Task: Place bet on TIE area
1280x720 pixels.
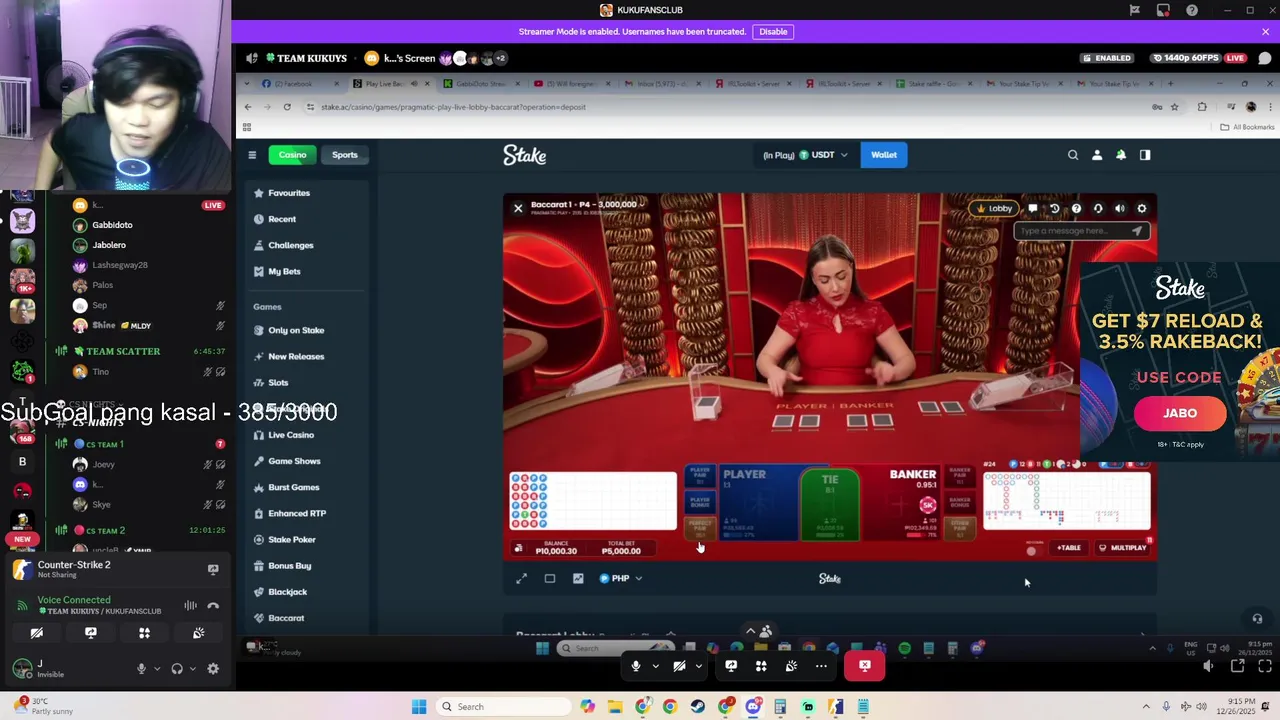Action: coord(830,503)
